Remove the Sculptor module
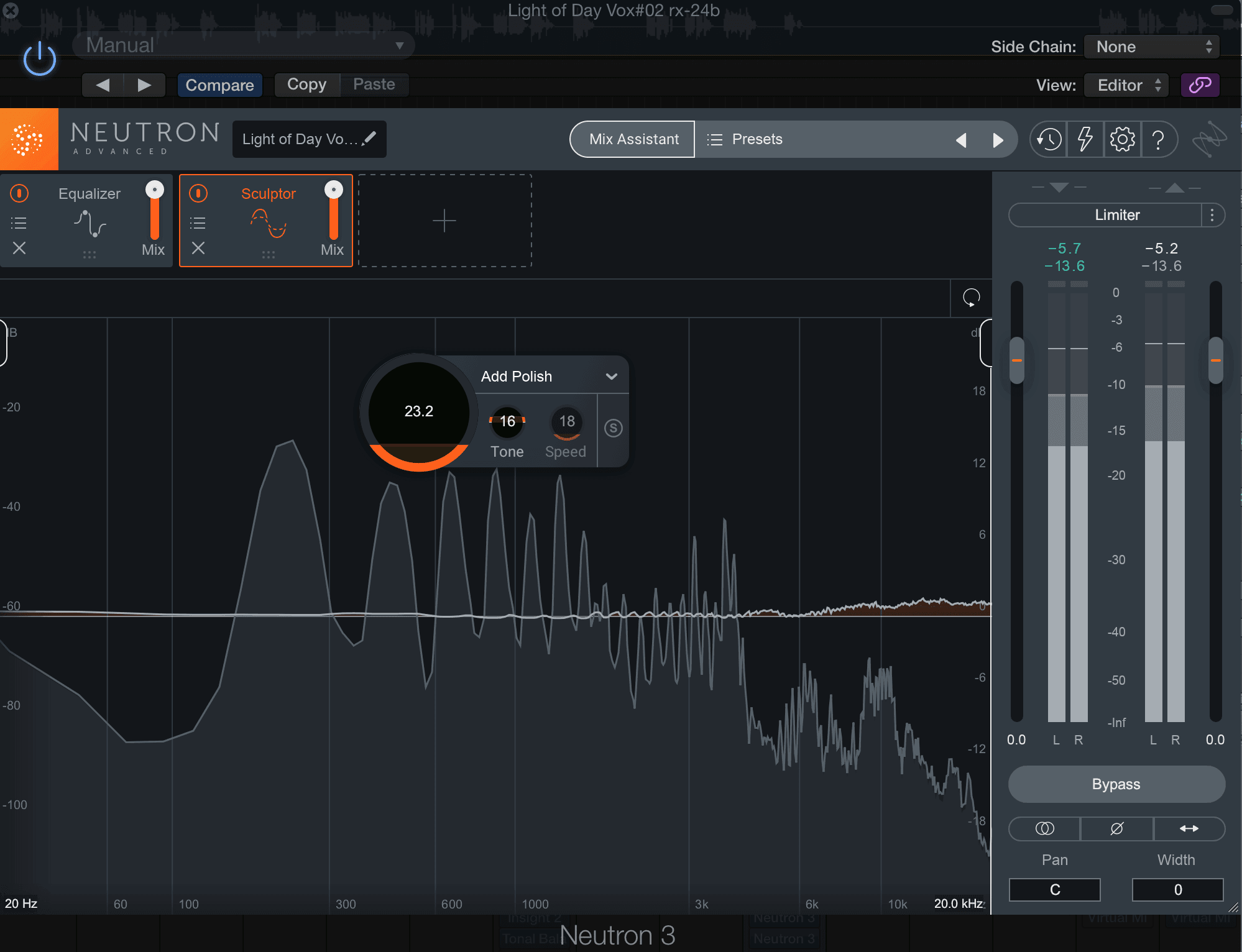The width and height of the screenshot is (1242, 952). (198, 249)
